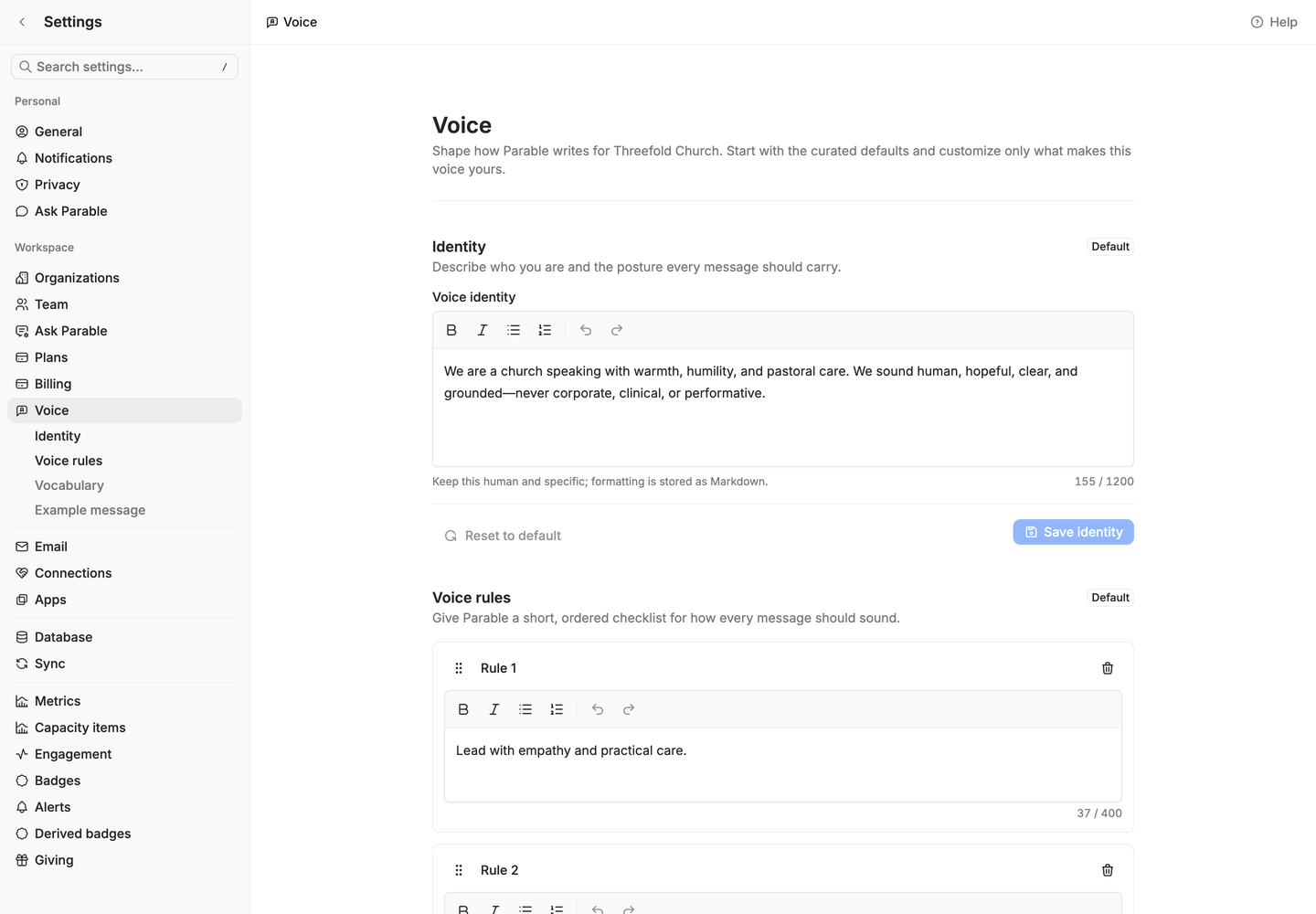This screenshot has width=1316, height=914.
Task: Toggle bold in Voice identity editor
Action: (x=451, y=330)
